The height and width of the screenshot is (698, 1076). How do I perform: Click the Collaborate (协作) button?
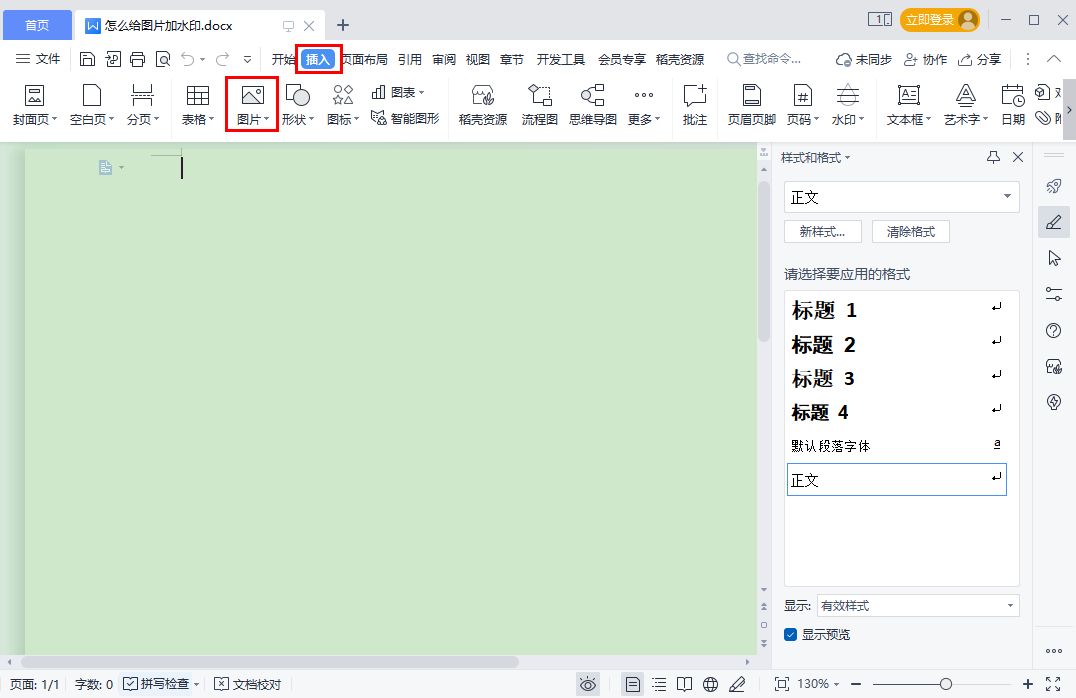[x=925, y=60]
